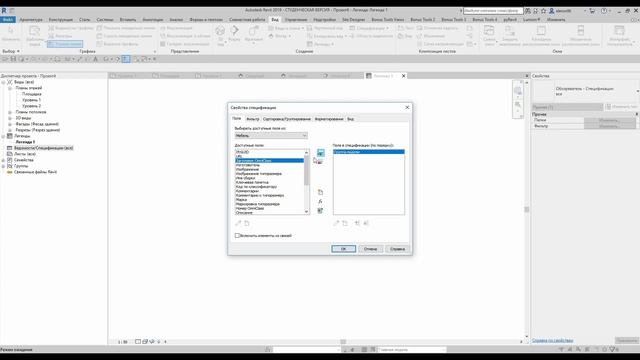Viewport: 640px width, 360px height.
Task: Open the Справка по свойствам link
Action: click(552, 340)
